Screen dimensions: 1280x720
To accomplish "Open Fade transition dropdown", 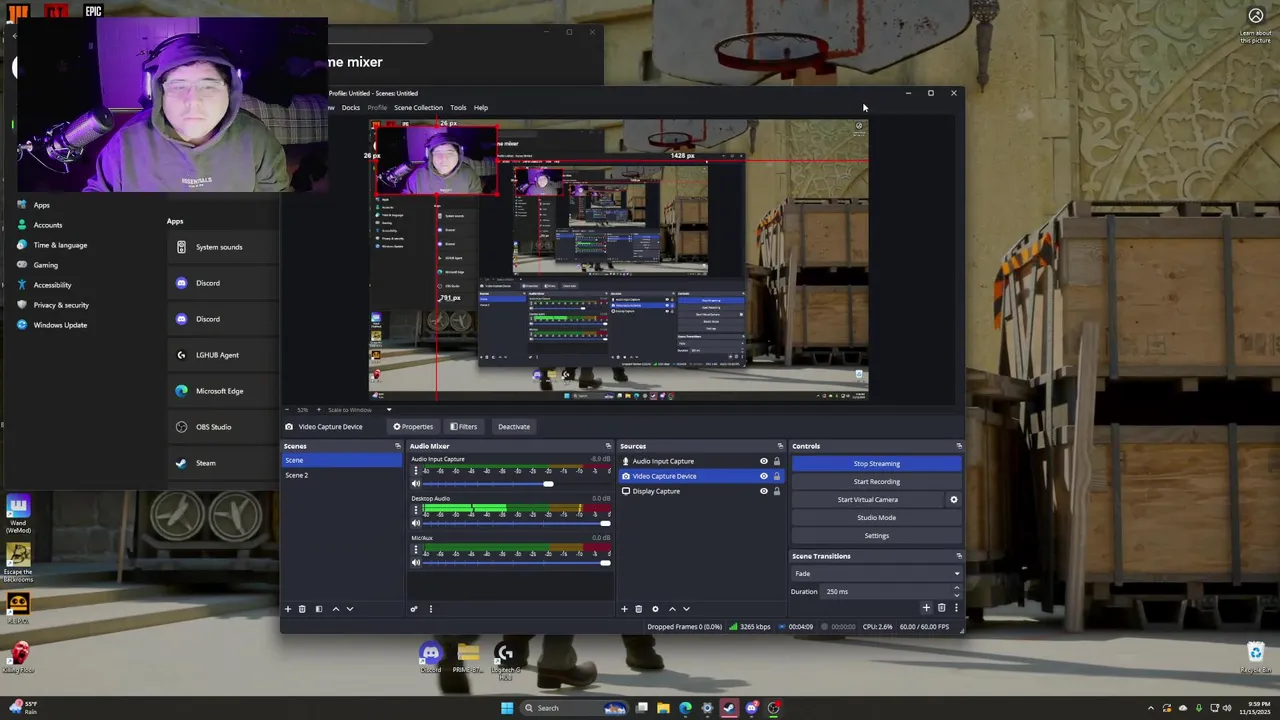I will [877, 574].
